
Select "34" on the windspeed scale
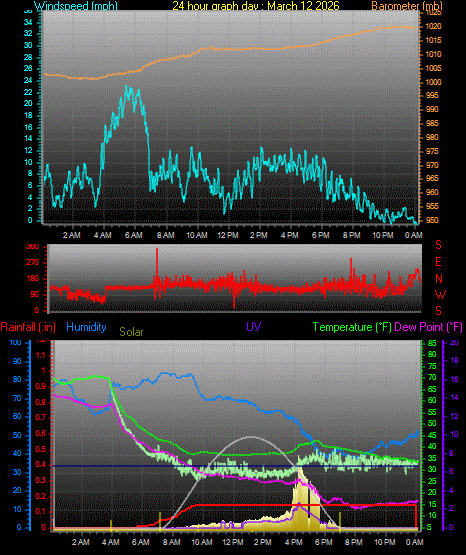pos(28,23)
